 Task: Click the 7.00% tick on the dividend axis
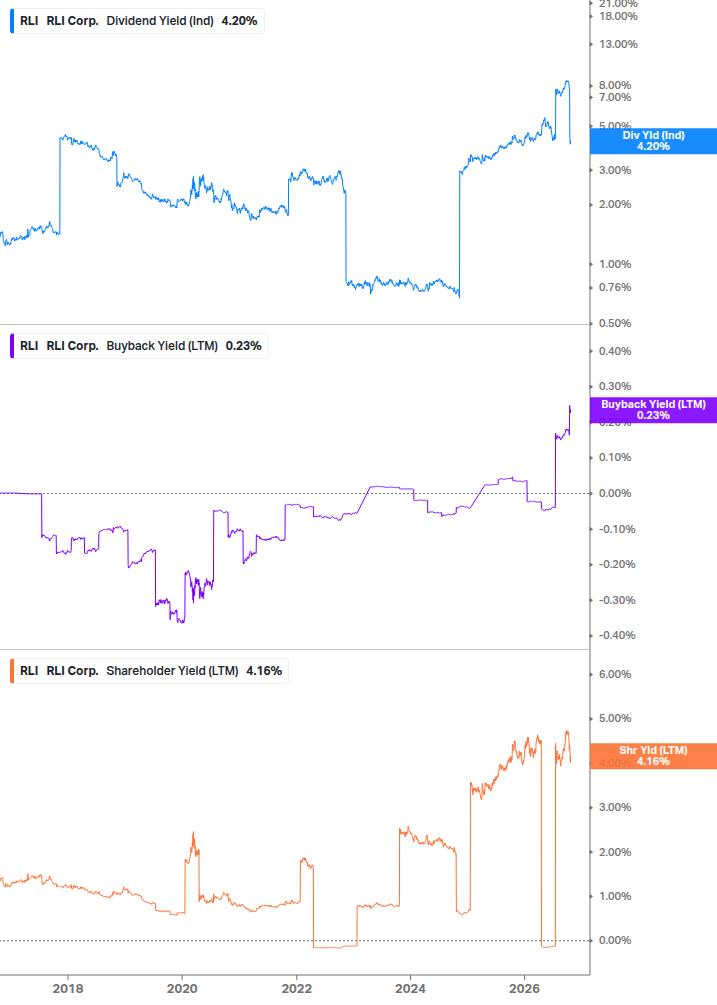(x=615, y=97)
